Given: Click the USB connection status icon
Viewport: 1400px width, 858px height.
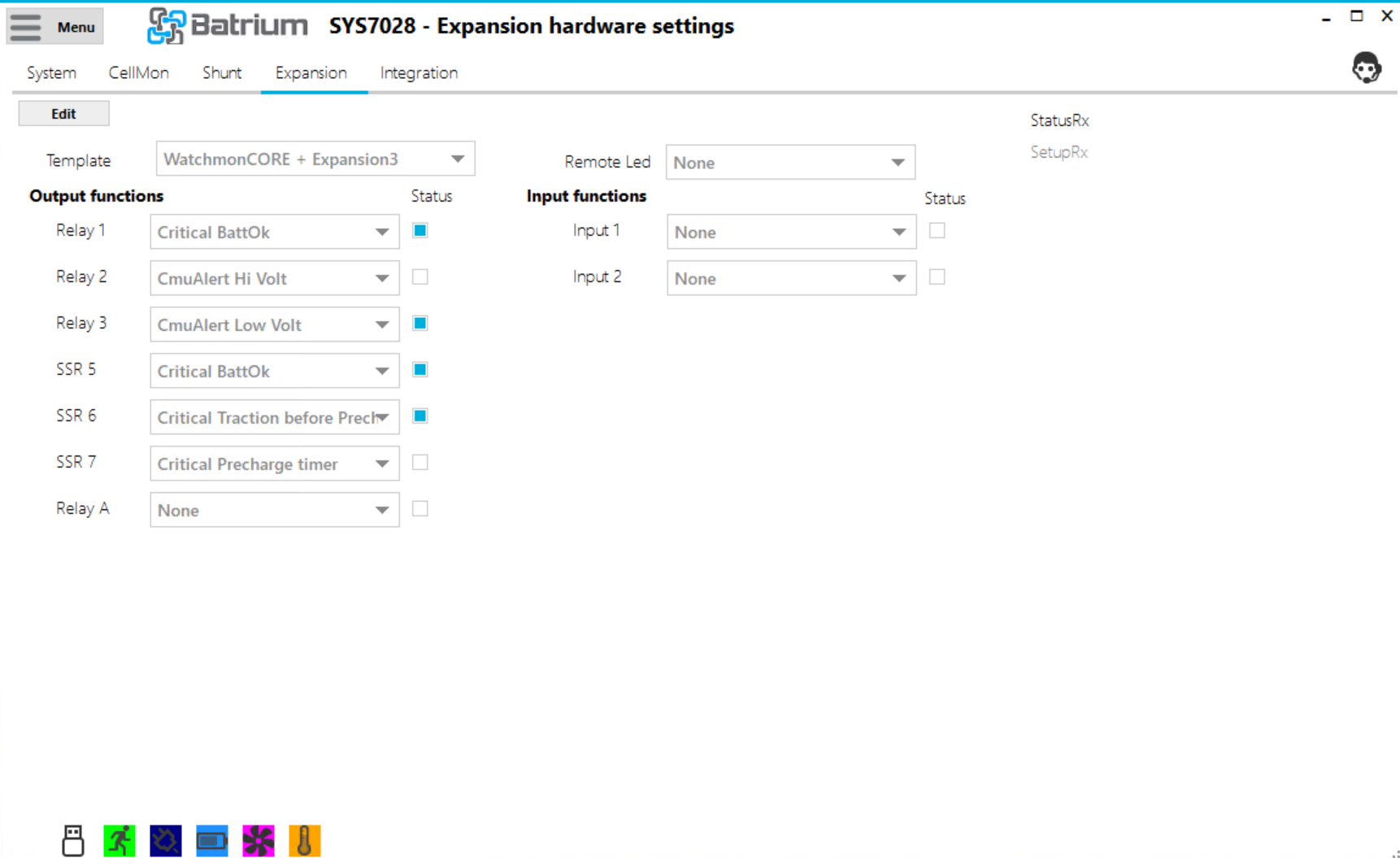Looking at the screenshot, I should [x=73, y=840].
